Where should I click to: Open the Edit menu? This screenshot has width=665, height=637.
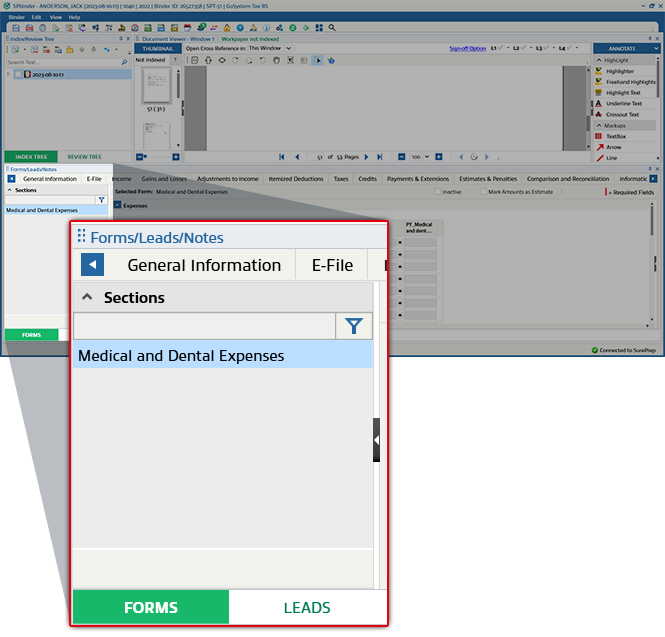36,17
